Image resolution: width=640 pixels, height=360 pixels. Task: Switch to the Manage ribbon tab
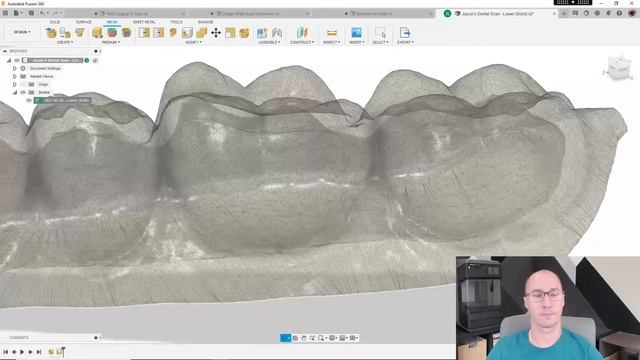(x=206, y=22)
